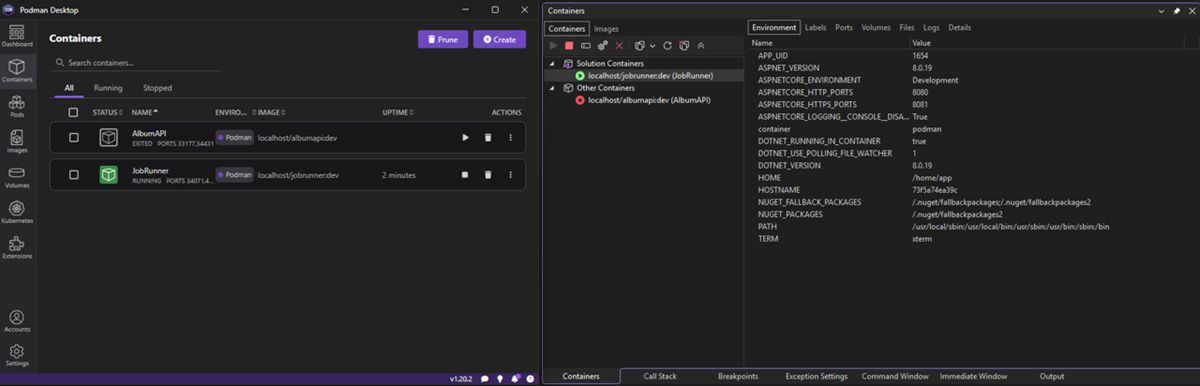The height and width of the screenshot is (386, 1200).
Task: Tick the select-all checkbox in table header
Action: 73,112
